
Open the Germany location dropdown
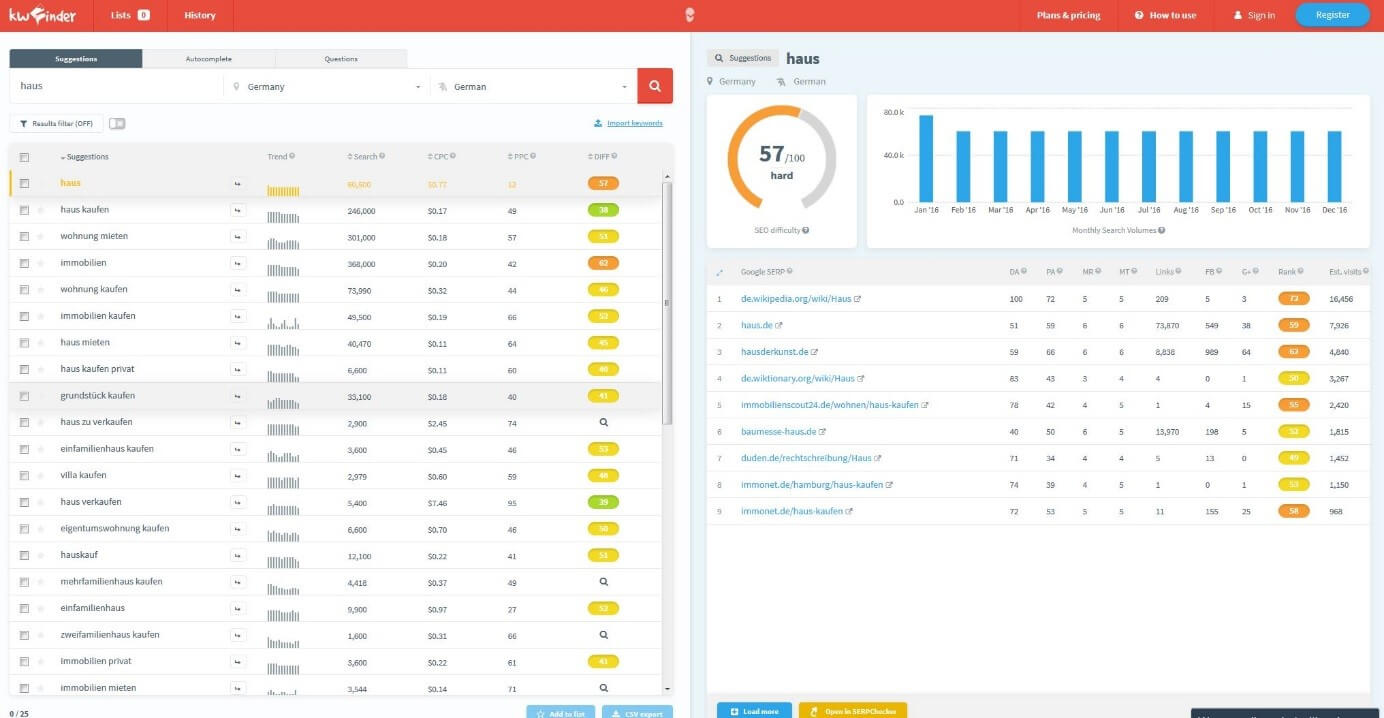326,86
